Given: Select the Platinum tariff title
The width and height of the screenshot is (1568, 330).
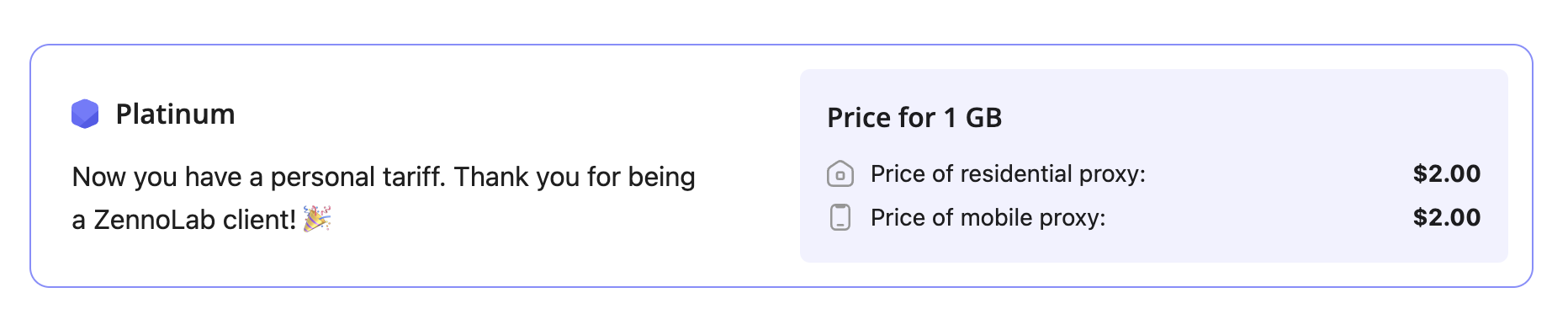Looking at the screenshot, I should (x=175, y=114).
